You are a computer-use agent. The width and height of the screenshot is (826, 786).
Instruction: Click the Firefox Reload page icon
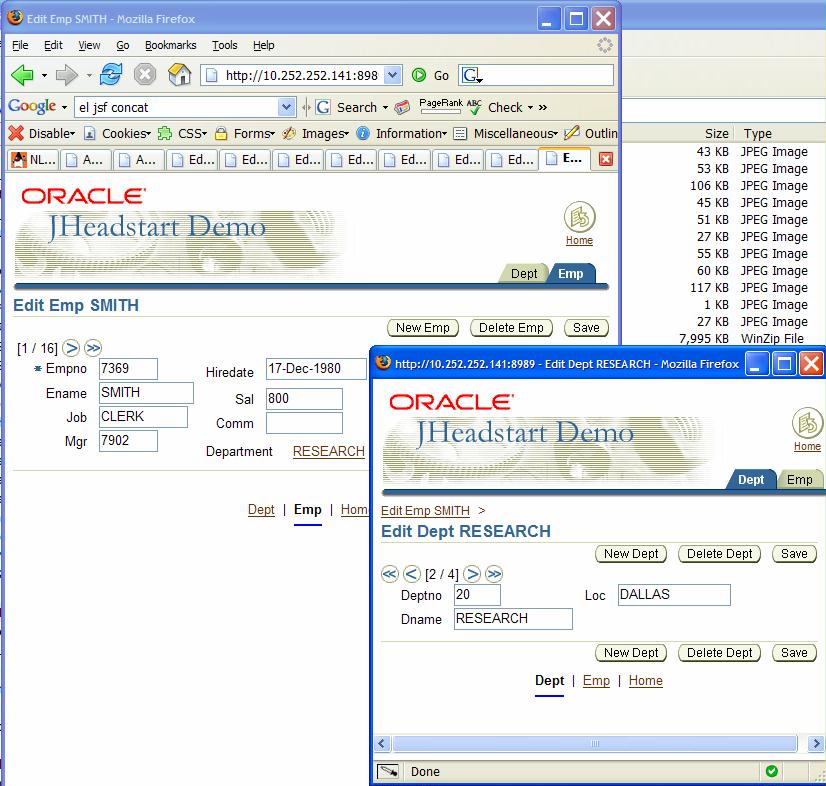point(111,75)
